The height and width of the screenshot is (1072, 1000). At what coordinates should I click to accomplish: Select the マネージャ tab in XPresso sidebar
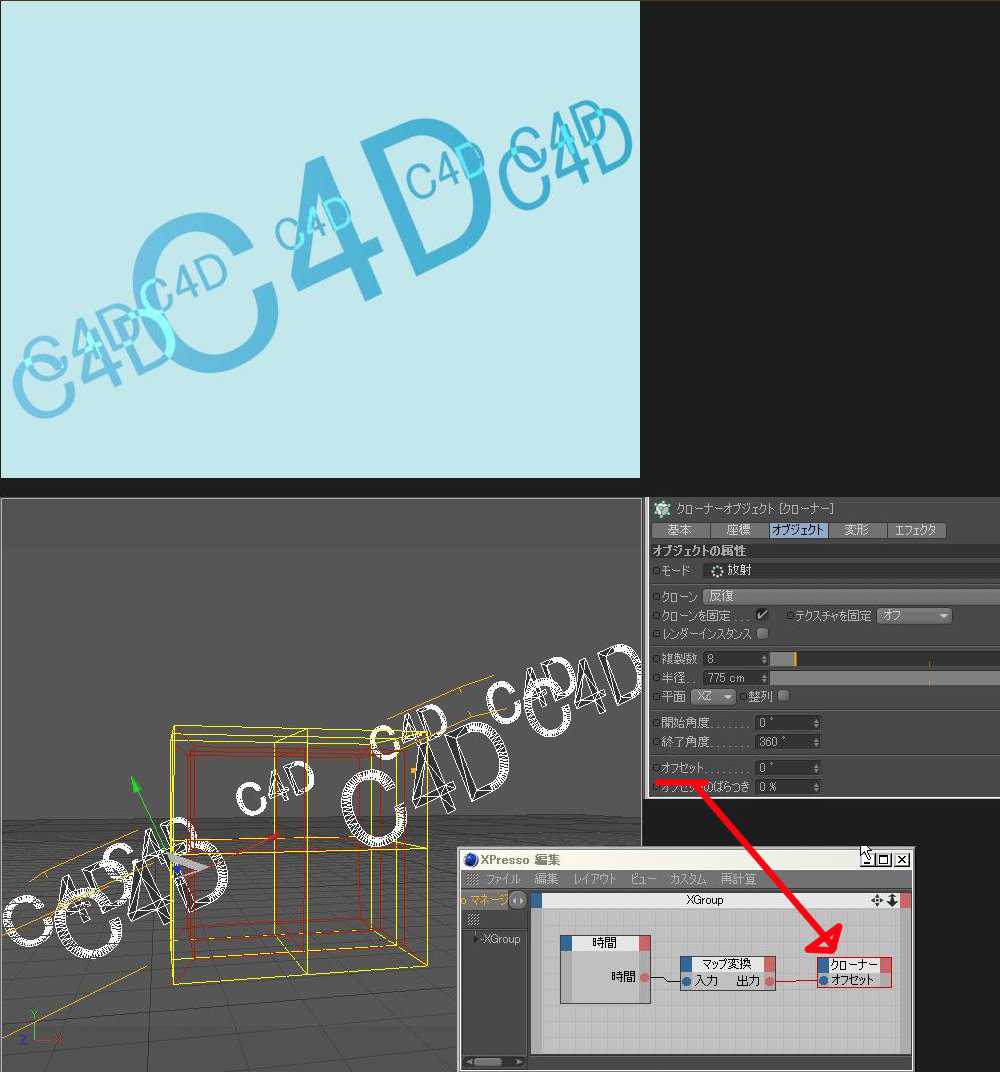pyautogui.click(x=485, y=900)
